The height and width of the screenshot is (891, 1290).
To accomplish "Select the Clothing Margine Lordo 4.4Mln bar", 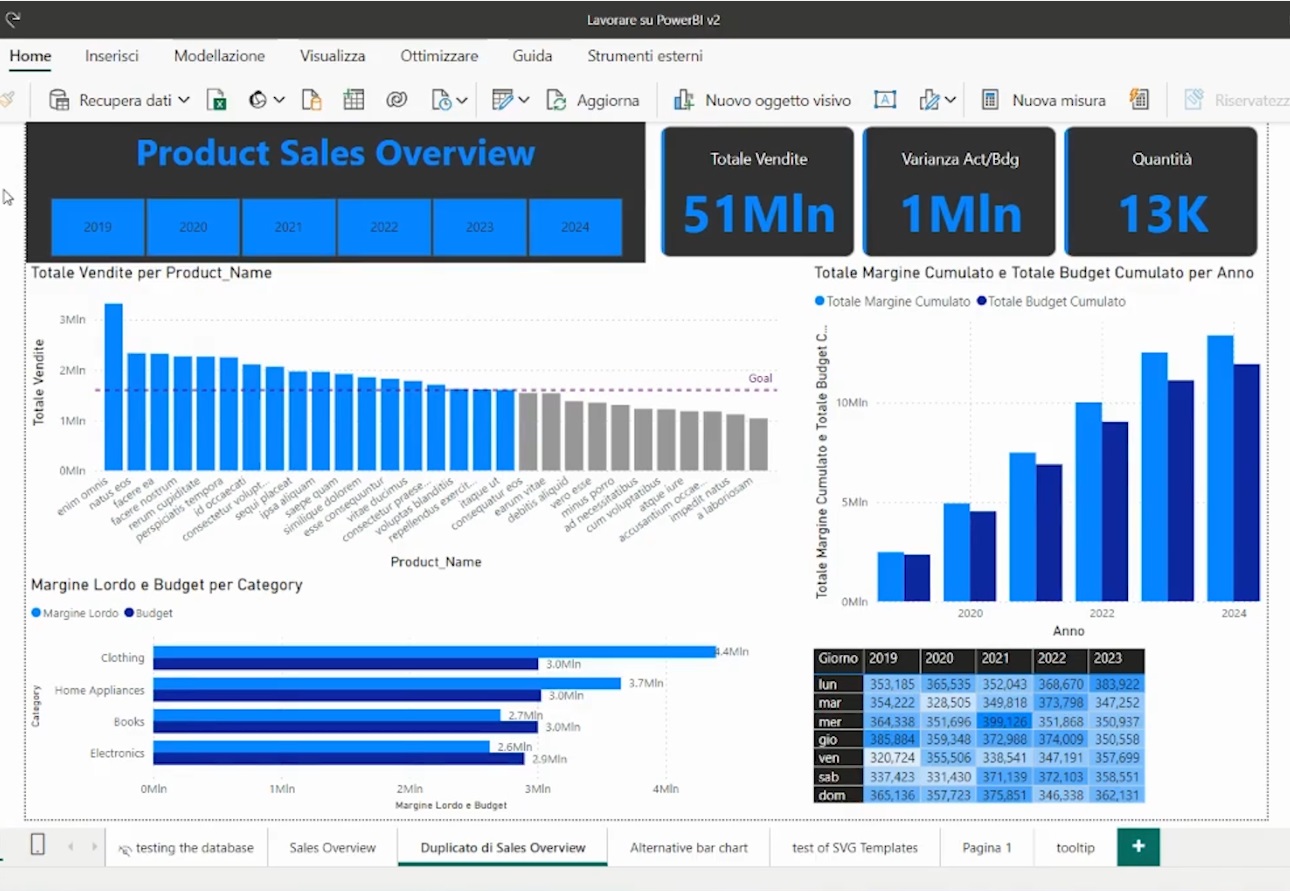I will pyautogui.click(x=434, y=651).
